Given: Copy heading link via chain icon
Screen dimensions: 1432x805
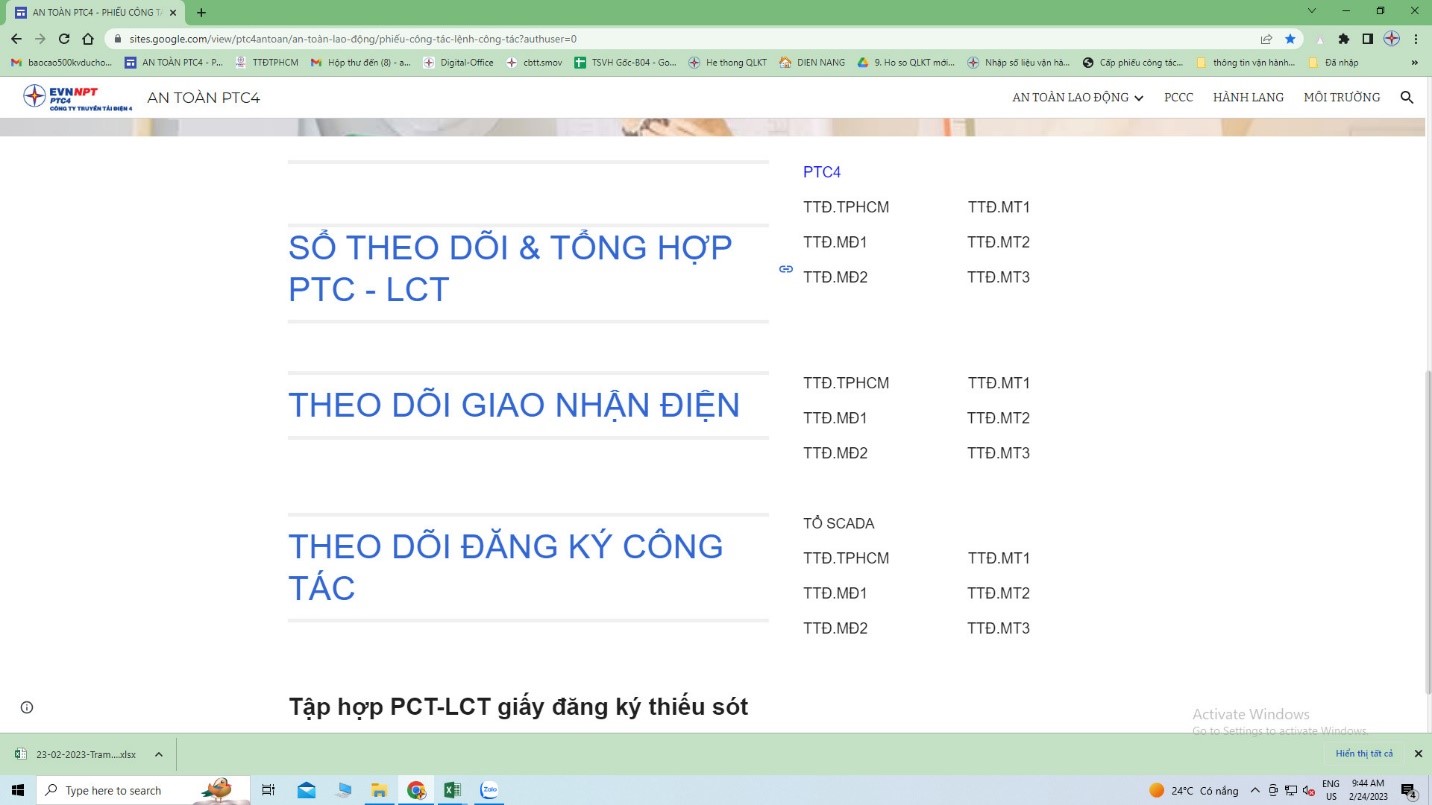Looking at the screenshot, I should [786, 269].
